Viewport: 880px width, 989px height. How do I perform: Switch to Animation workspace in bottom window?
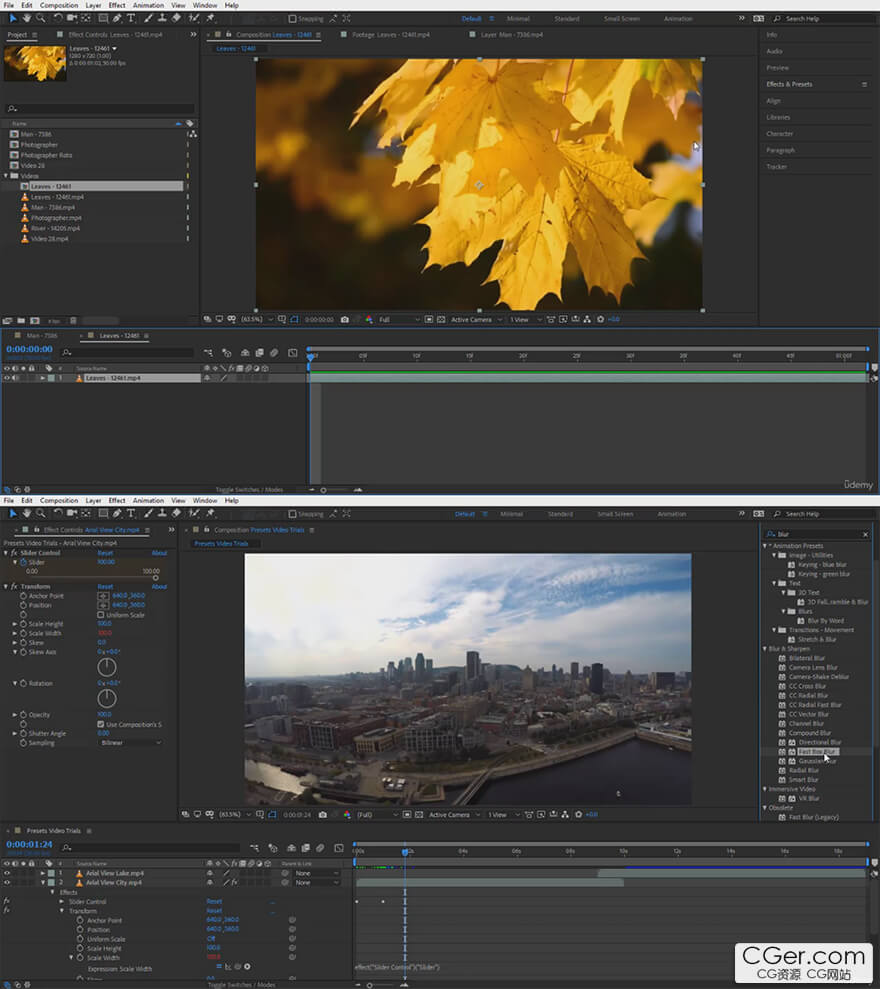click(x=672, y=514)
